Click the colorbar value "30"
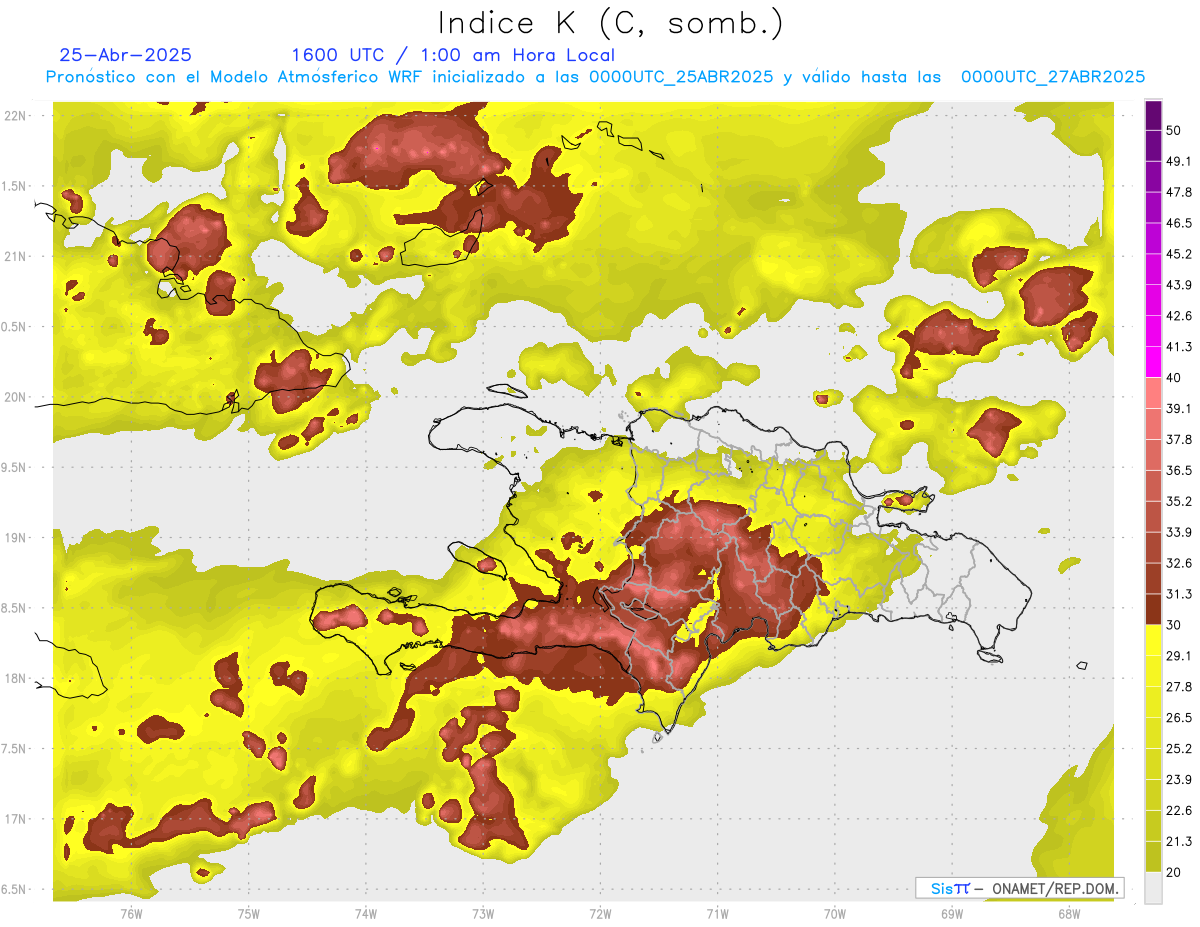1200x927 pixels. pyautogui.click(x=1176, y=625)
